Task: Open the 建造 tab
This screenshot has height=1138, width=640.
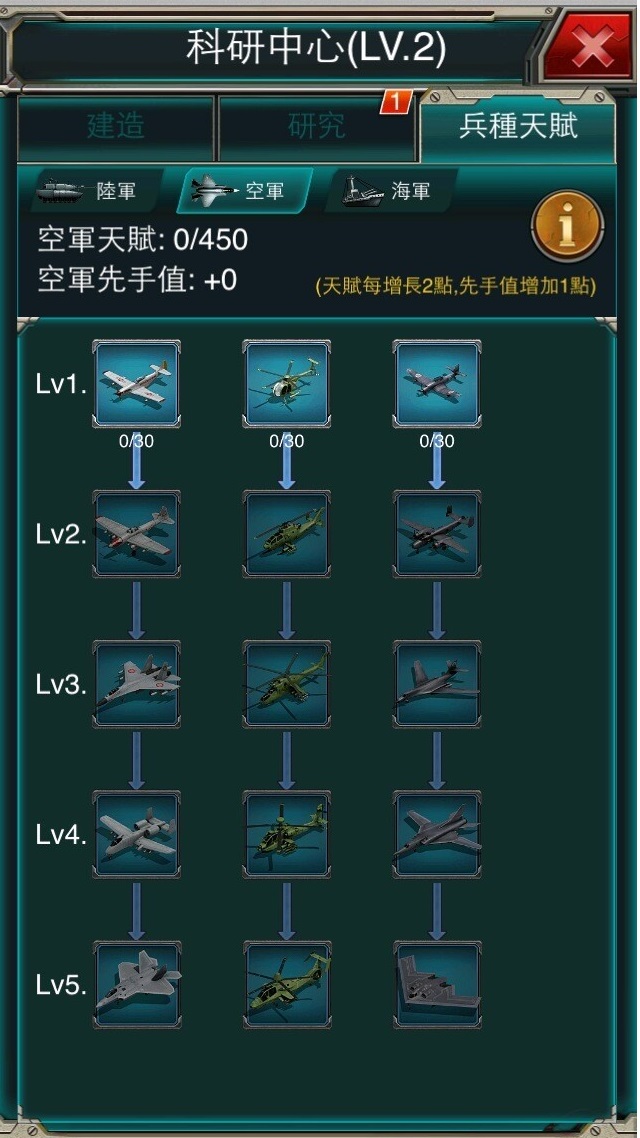Action: coord(115,127)
